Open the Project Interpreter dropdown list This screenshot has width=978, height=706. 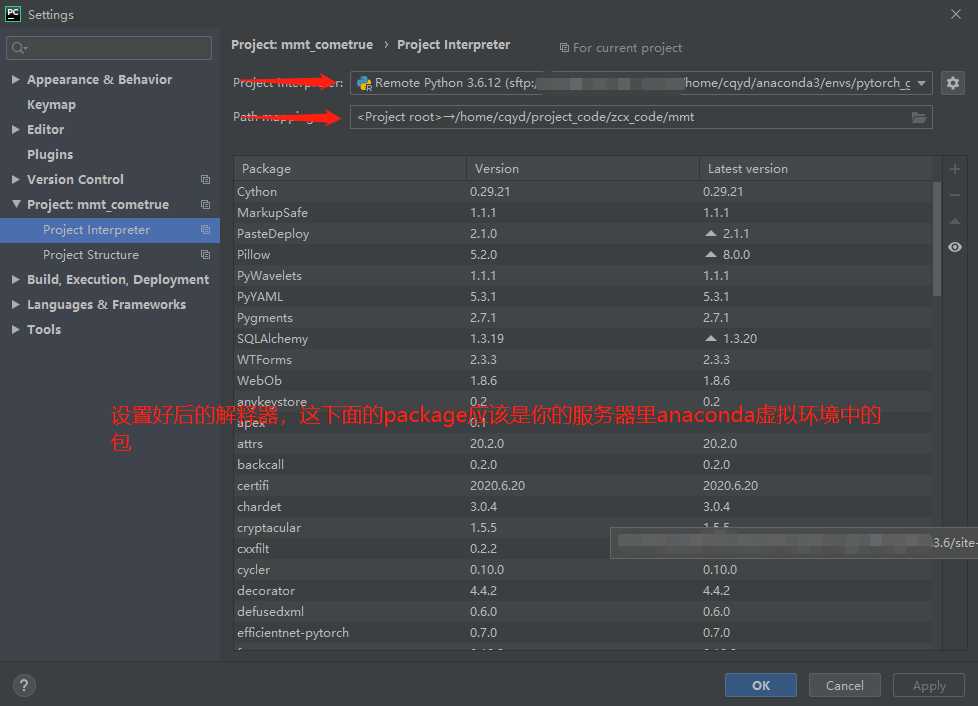pos(921,83)
